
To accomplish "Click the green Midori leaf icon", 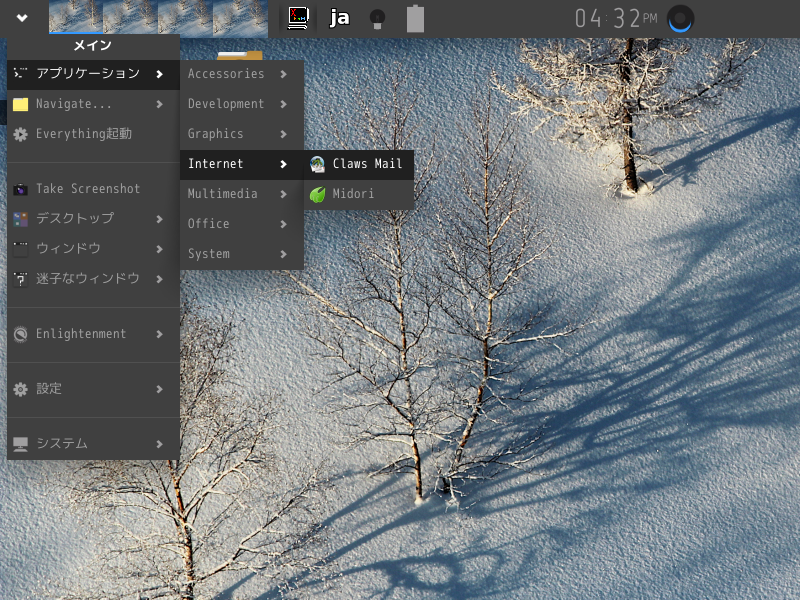I will point(317,194).
